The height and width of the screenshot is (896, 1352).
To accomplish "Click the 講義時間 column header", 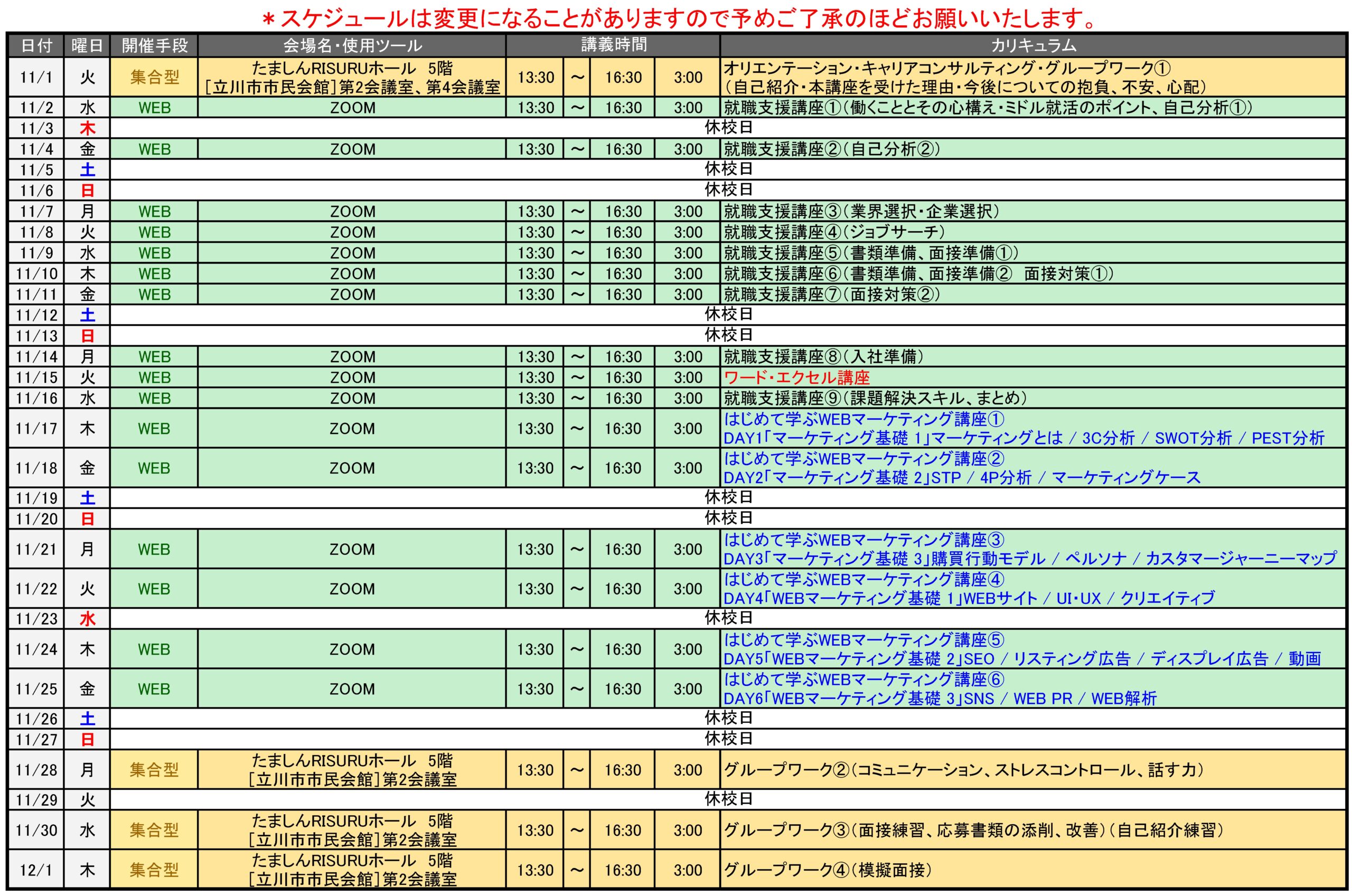I will coord(613,46).
